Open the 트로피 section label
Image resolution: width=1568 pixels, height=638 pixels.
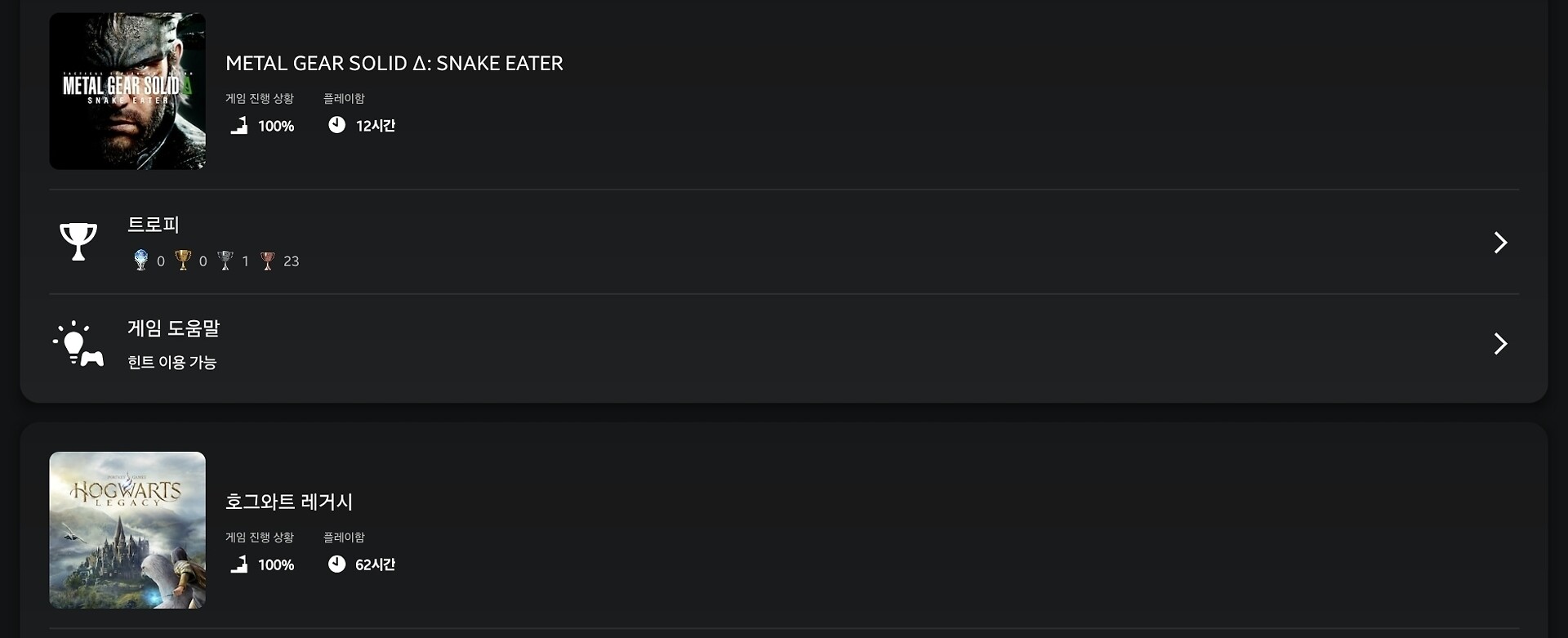(x=154, y=225)
